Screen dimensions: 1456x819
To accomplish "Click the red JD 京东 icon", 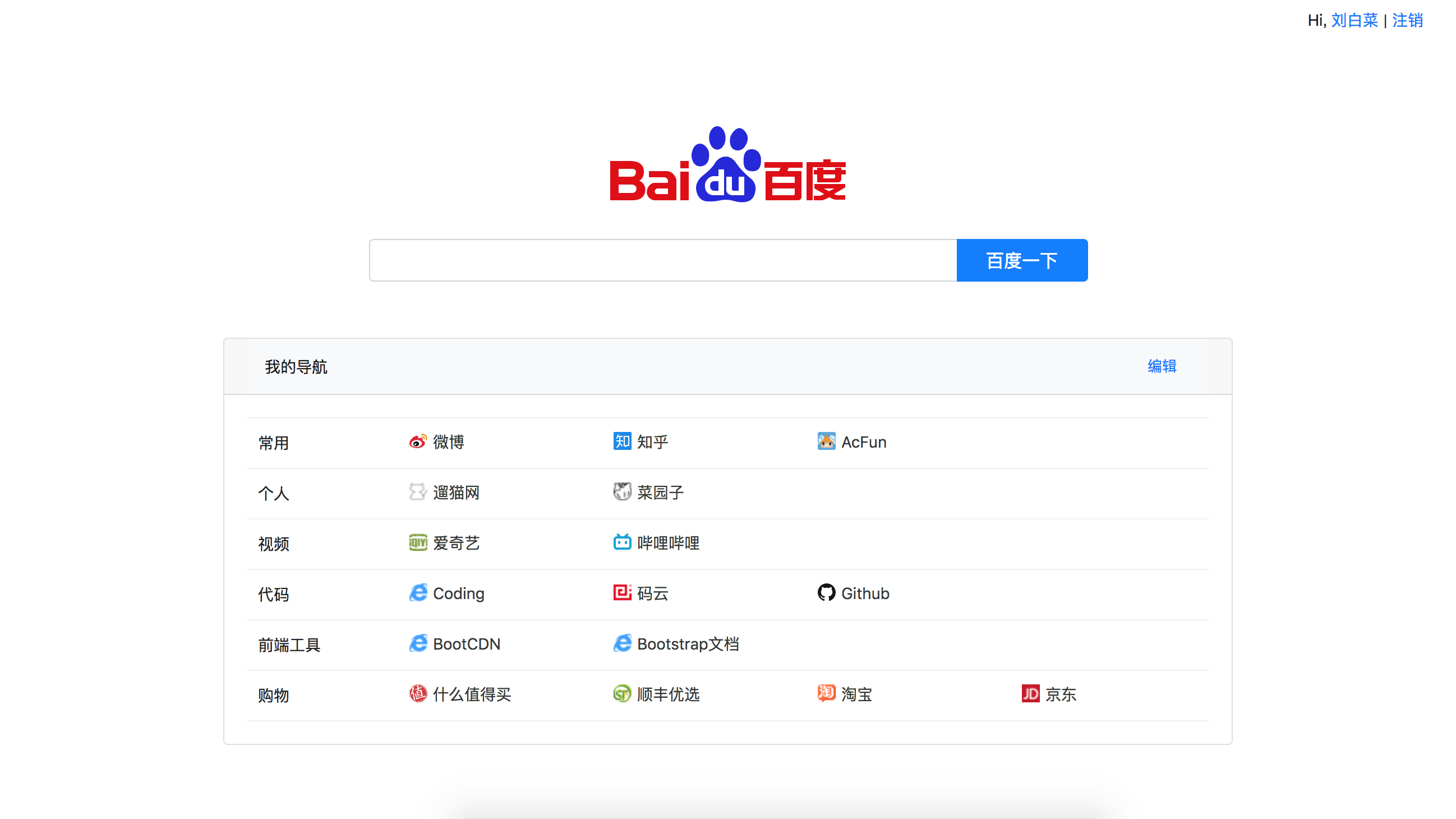I will tap(1030, 693).
